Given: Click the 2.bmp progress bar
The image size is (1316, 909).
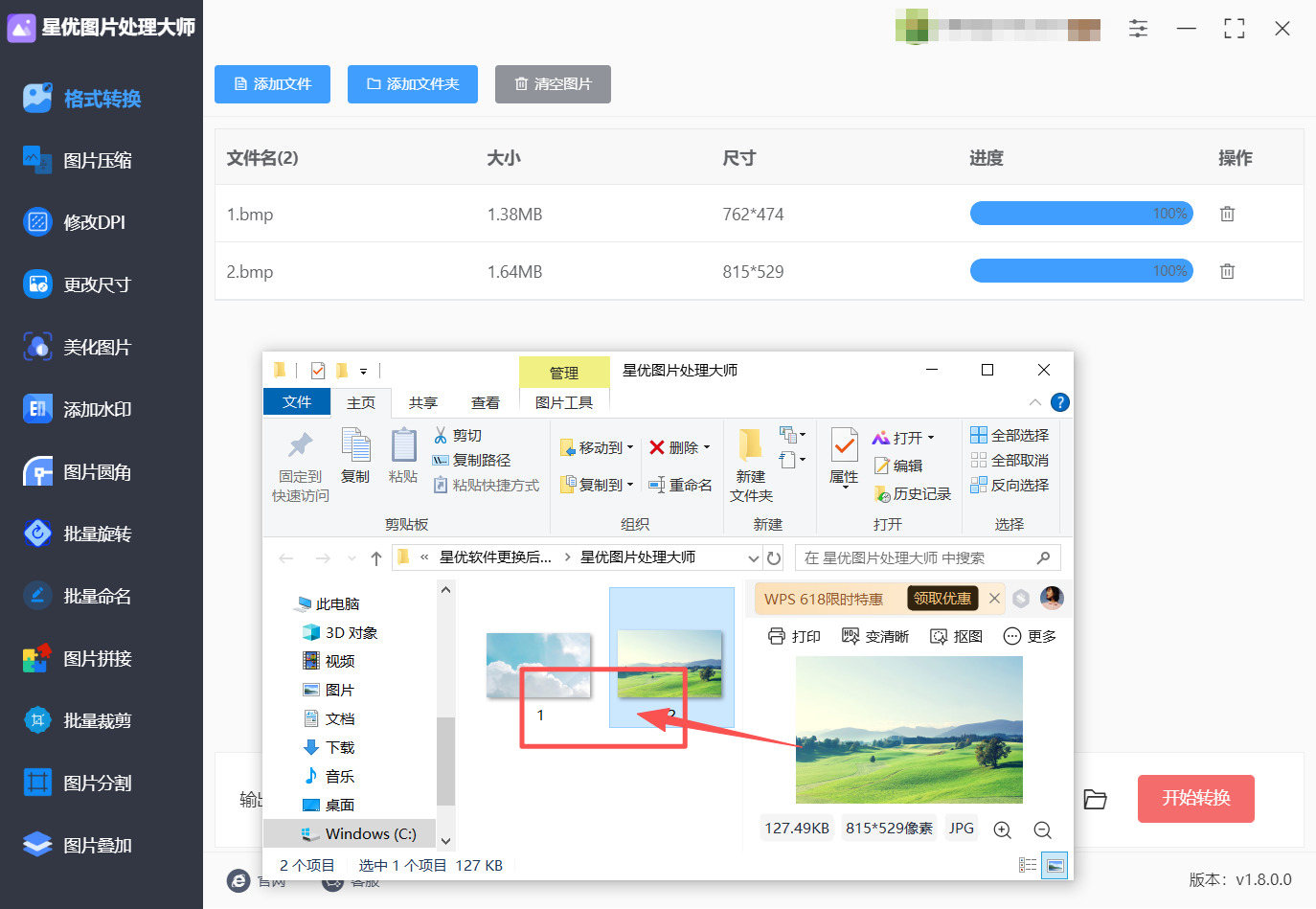Looking at the screenshot, I should tap(1081, 271).
